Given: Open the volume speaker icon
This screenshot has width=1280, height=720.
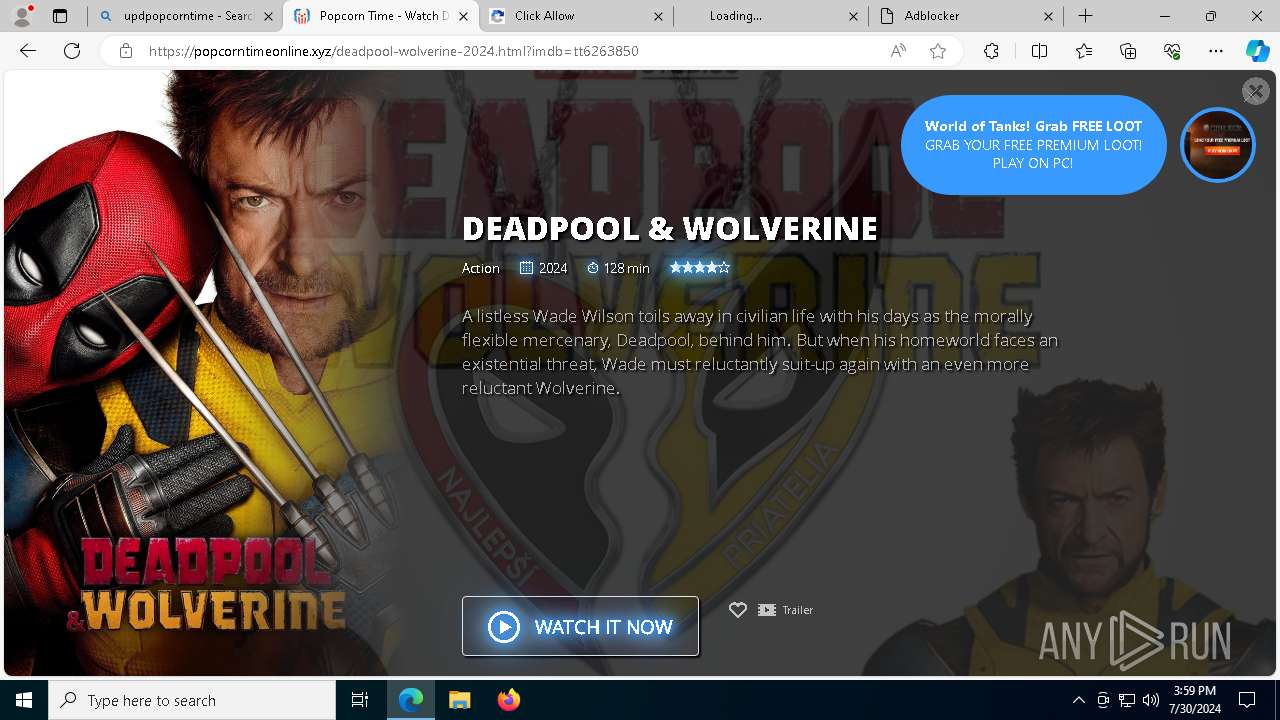Looking at the screenshot, I should click(x=1151, y=700).
